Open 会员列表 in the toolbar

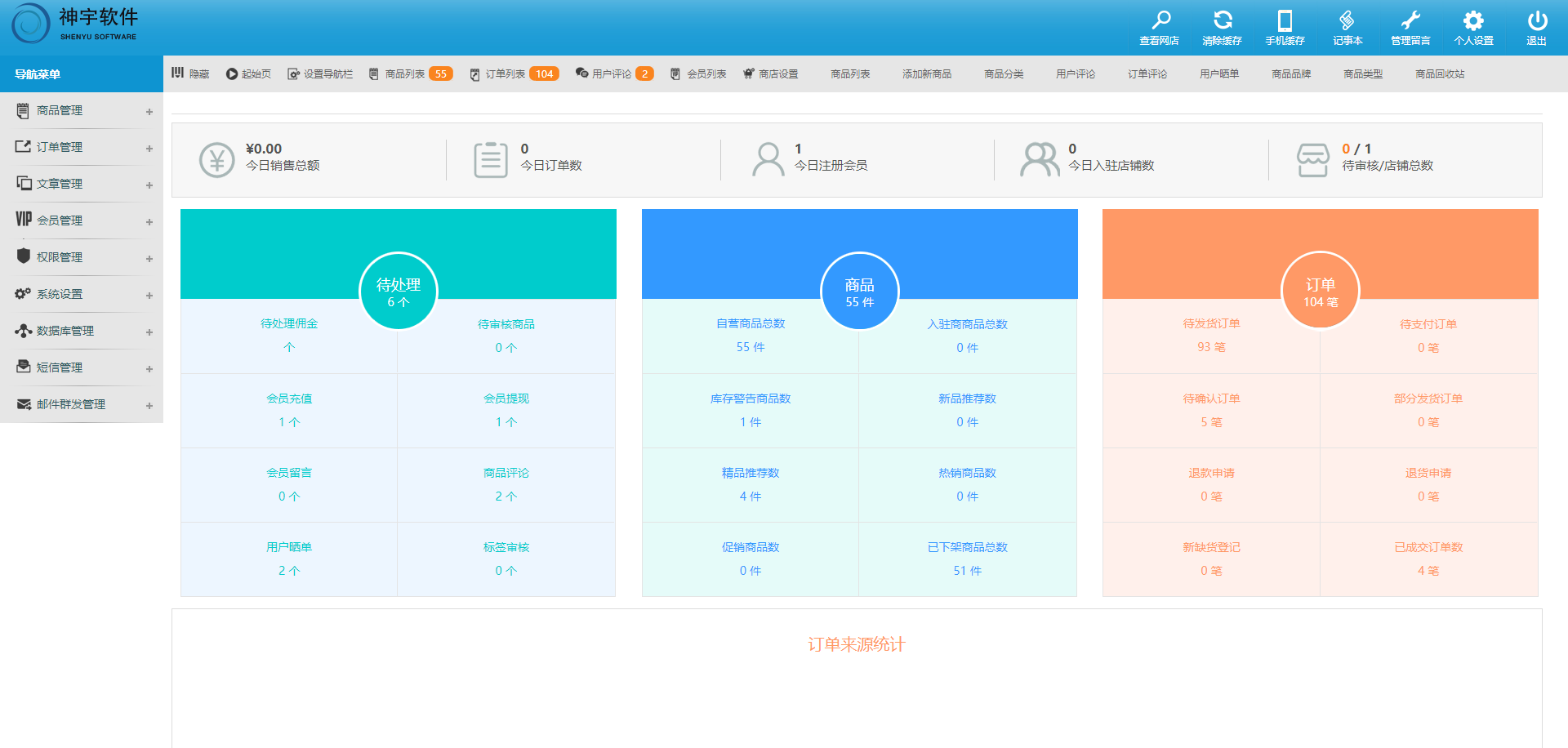pyautogui.click(x=698, y=73)
